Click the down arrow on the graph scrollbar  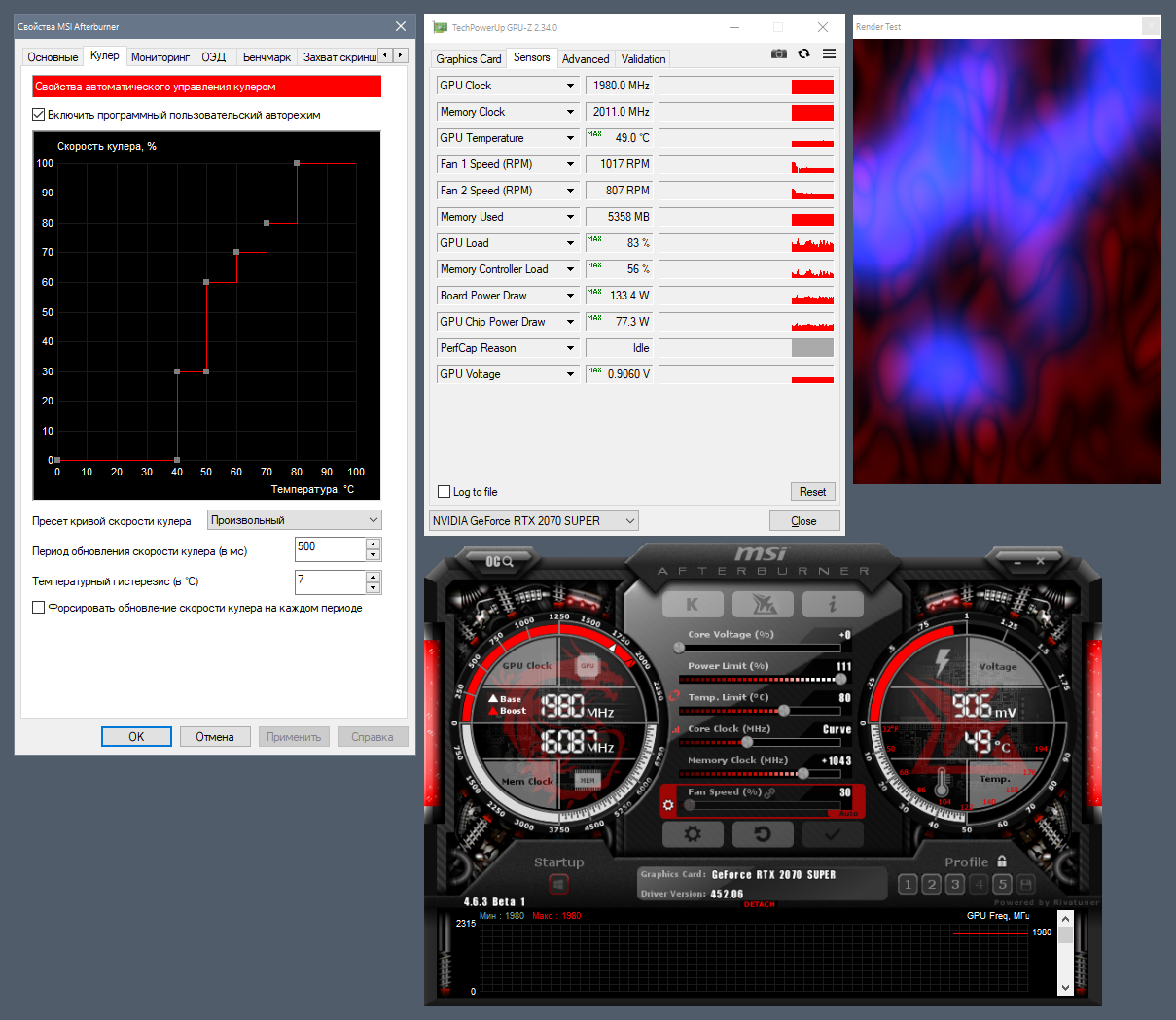point(1065,987)
